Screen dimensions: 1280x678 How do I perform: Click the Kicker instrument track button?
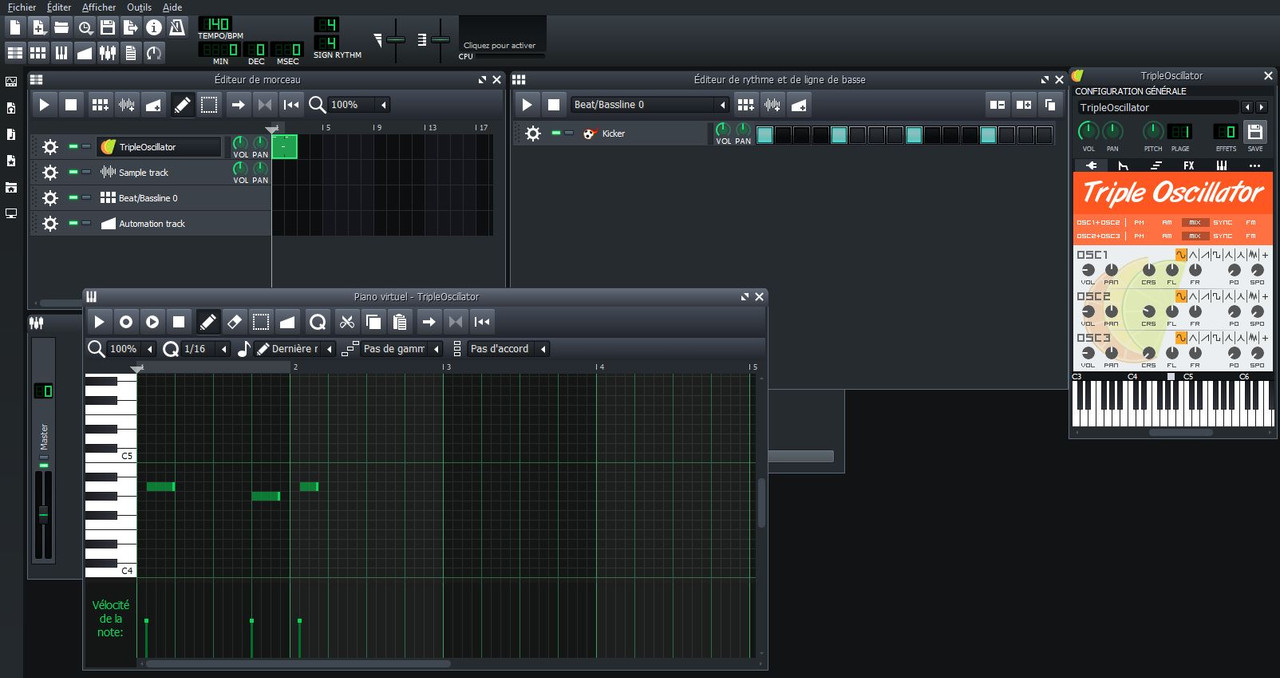point(643,133)
